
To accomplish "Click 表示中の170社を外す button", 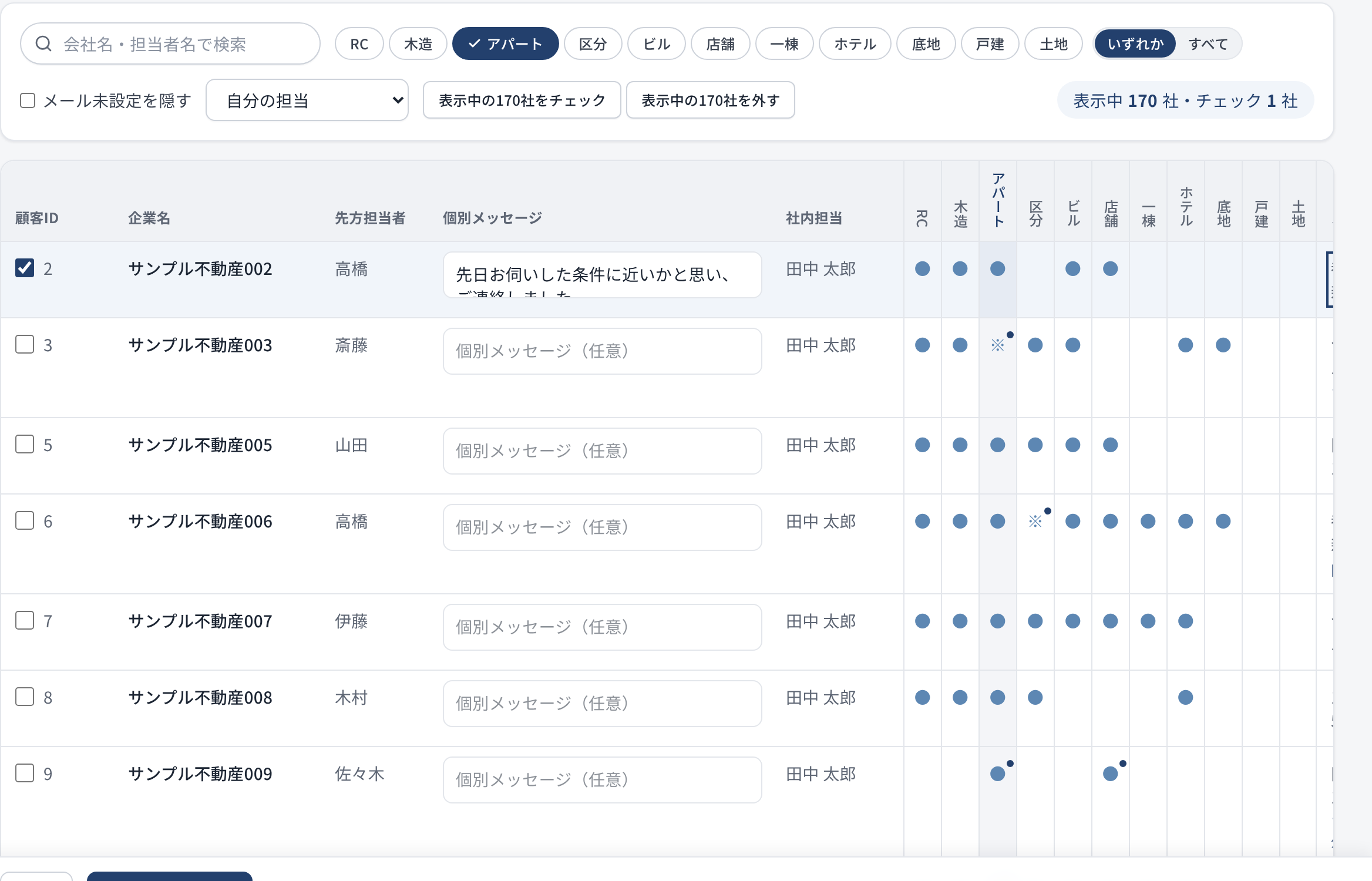I will [x=711, y=100].
